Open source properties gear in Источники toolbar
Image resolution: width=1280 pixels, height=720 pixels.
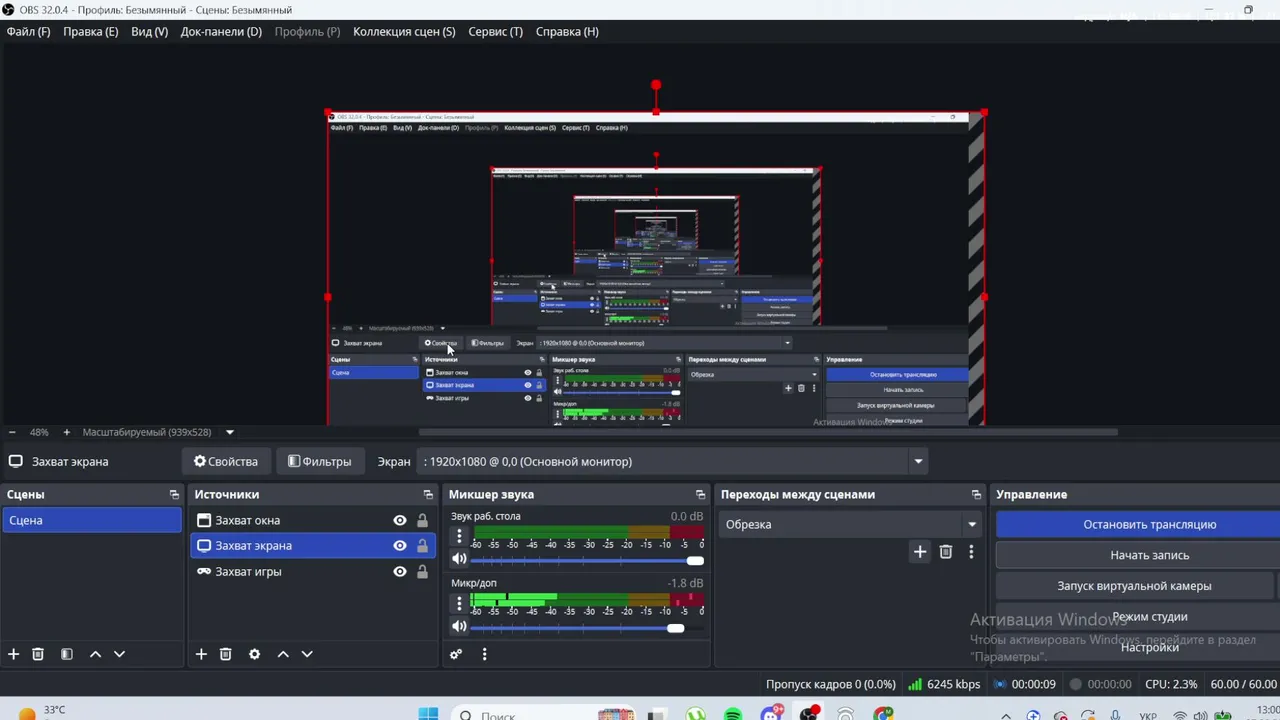click(254, 654)
